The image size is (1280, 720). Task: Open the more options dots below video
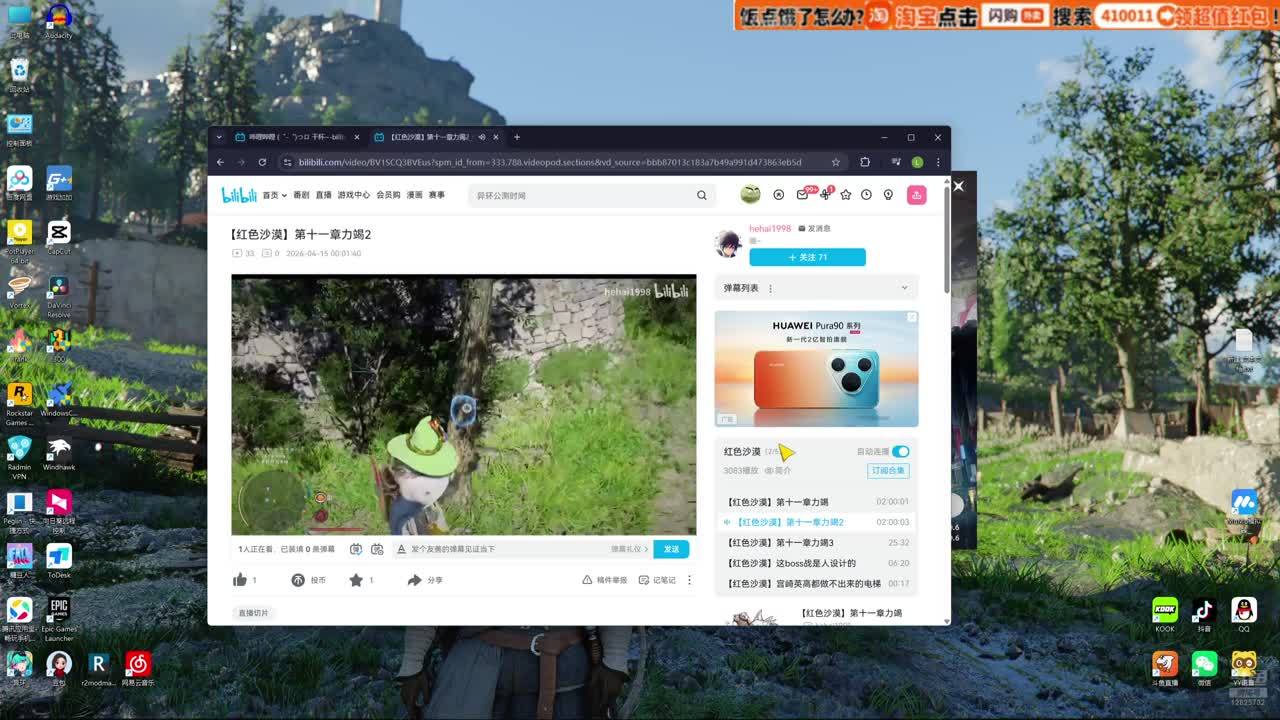tap(689, 580)
